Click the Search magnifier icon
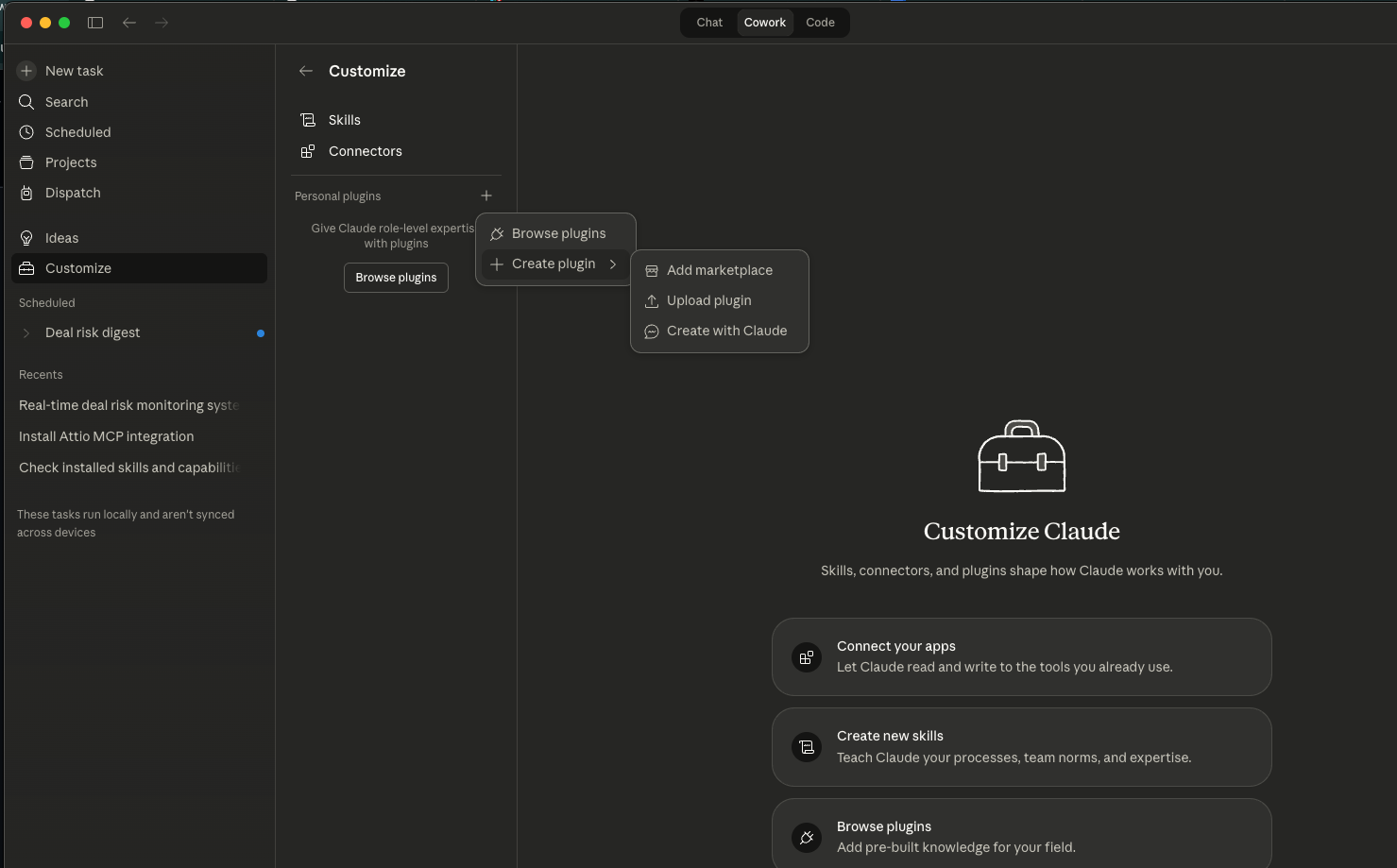Viewport: 1397px width, 868px height. click(x=26, y=101)
